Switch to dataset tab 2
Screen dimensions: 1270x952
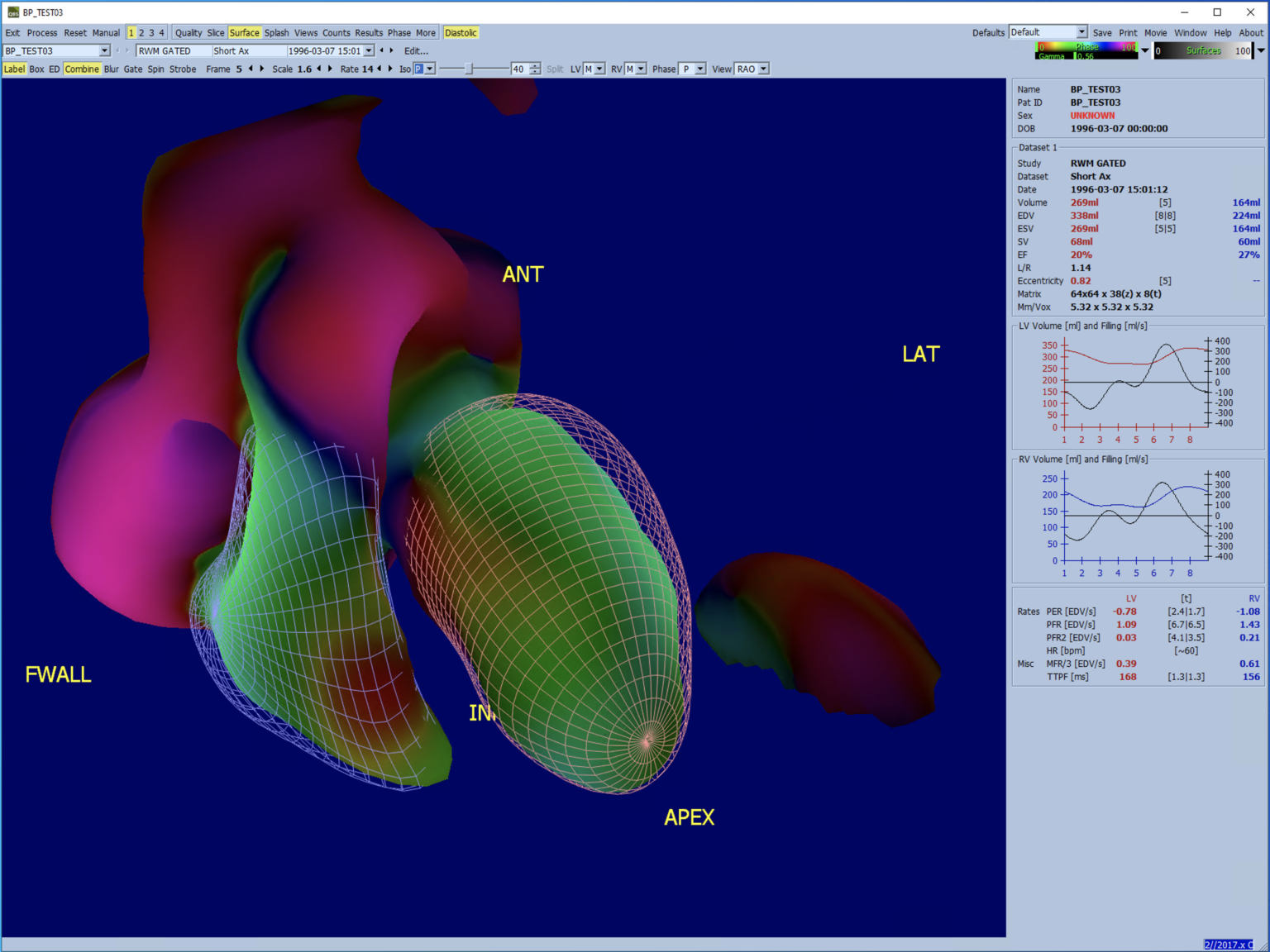(141, 33)
